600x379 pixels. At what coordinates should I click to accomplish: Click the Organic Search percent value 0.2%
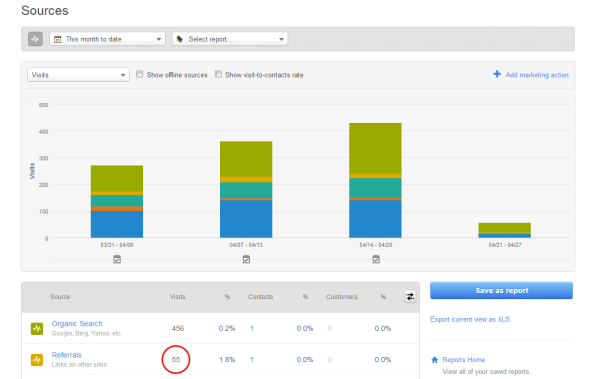[x=227, y=328]
